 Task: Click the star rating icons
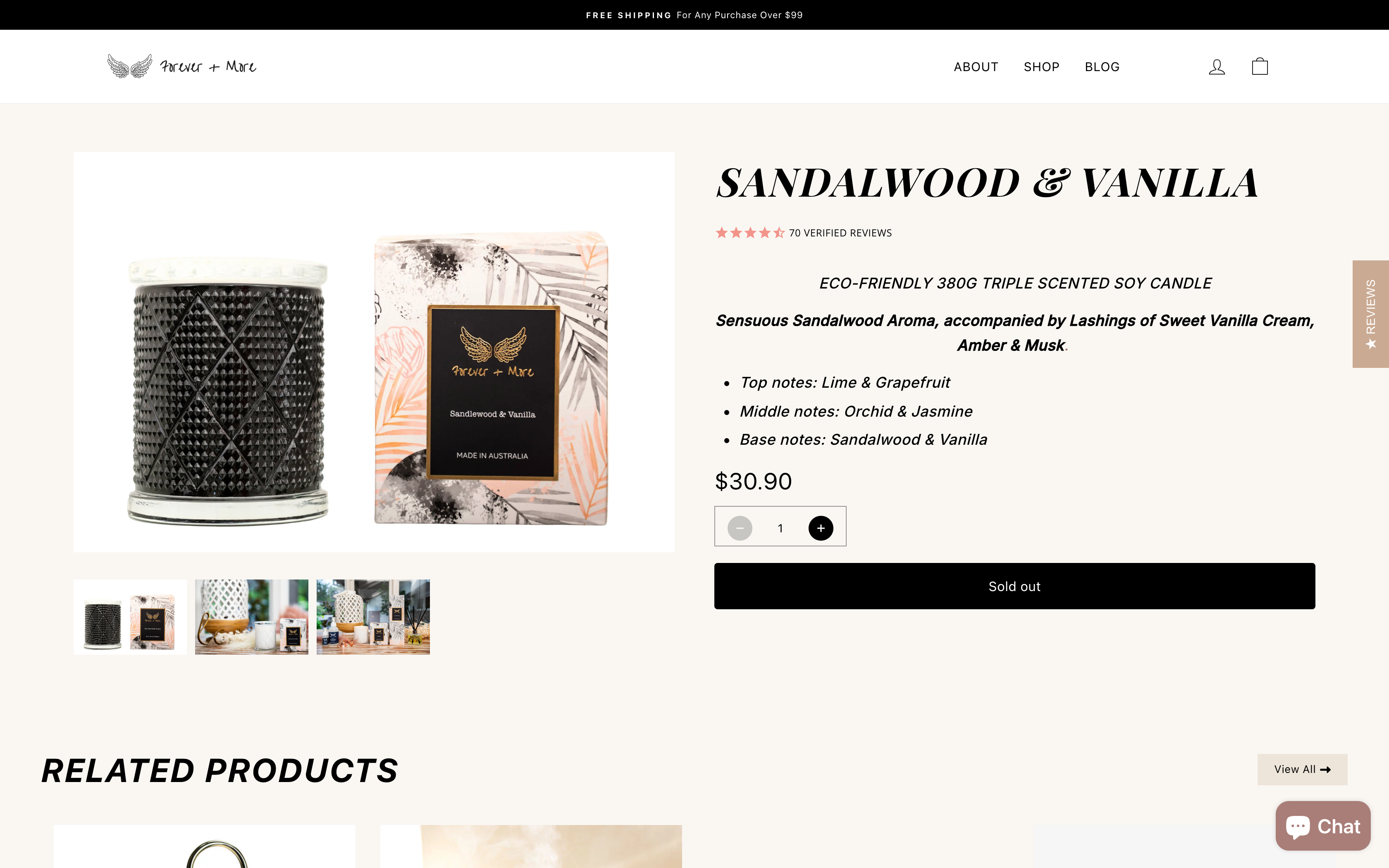click(749, 233)
